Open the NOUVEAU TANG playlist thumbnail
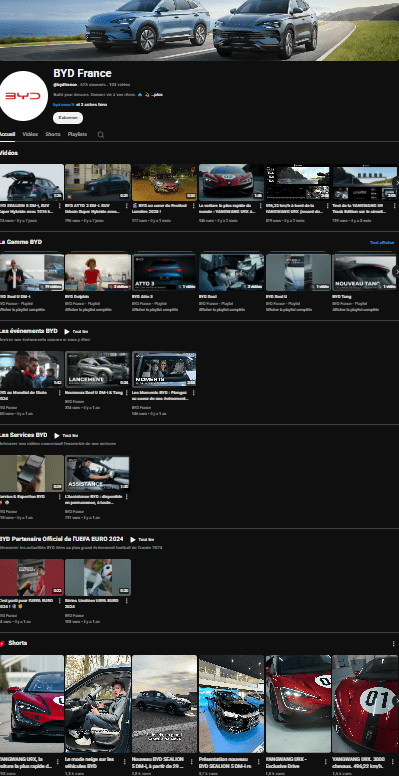The width and height of the screenshot is (399, 776). coord(365,272)
